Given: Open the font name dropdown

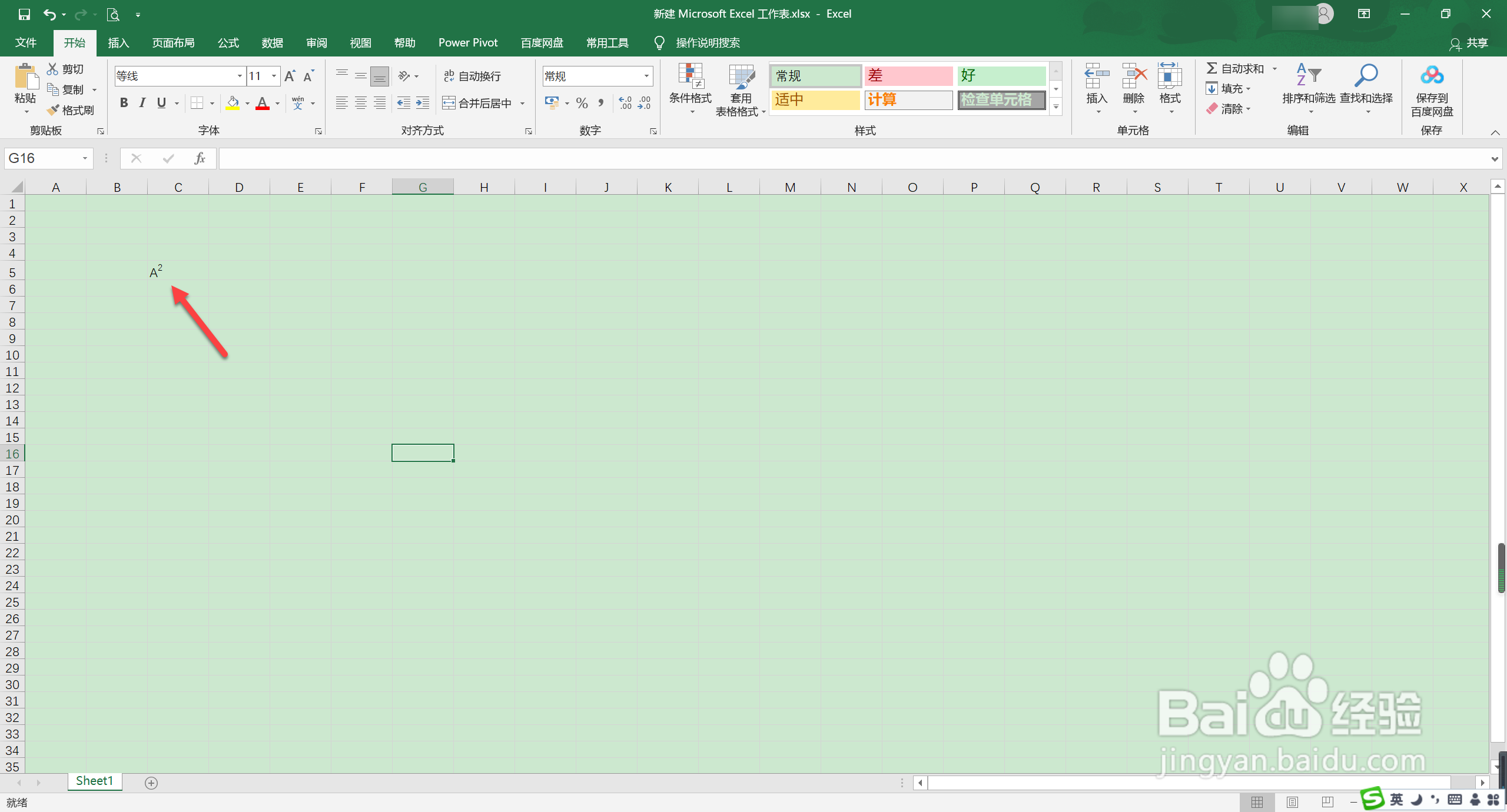Looking at the screenshot, I should (x=240, y=76).
